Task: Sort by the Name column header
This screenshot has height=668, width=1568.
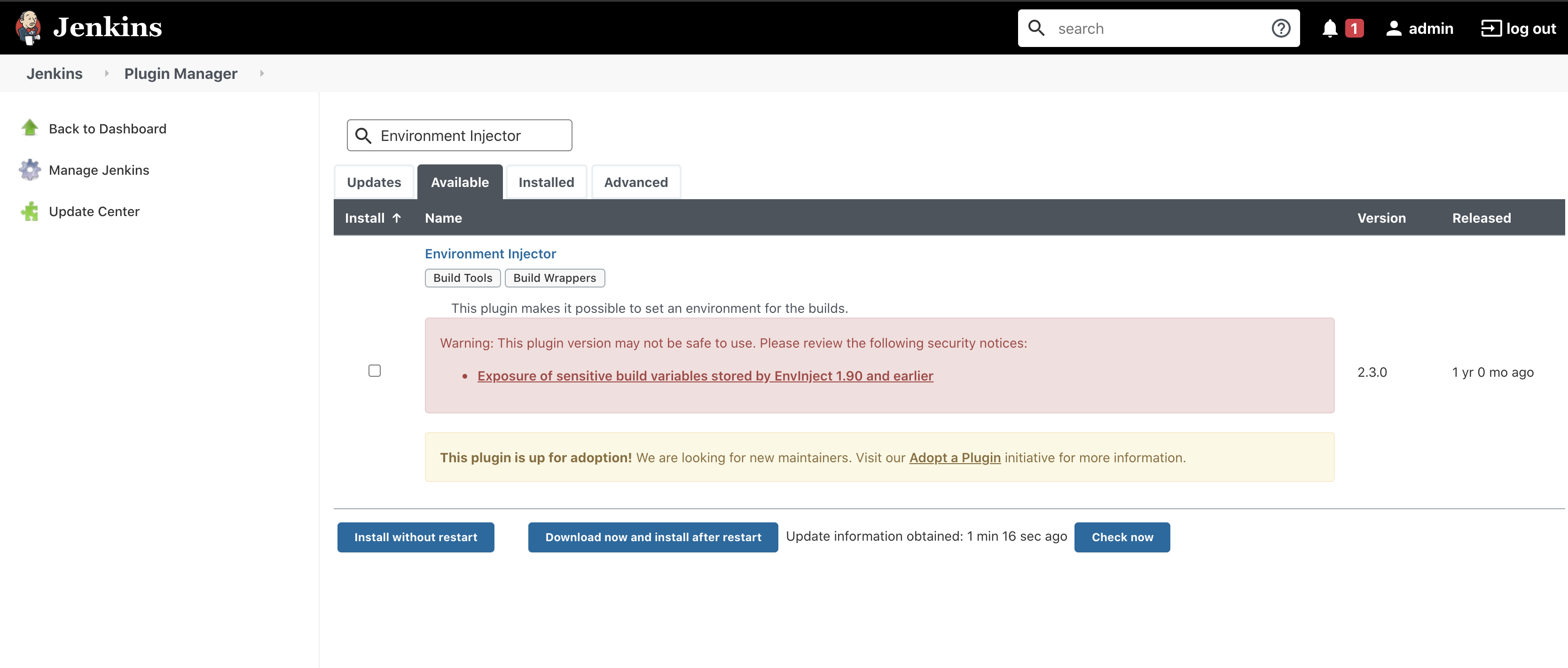Action: point(443,218)
